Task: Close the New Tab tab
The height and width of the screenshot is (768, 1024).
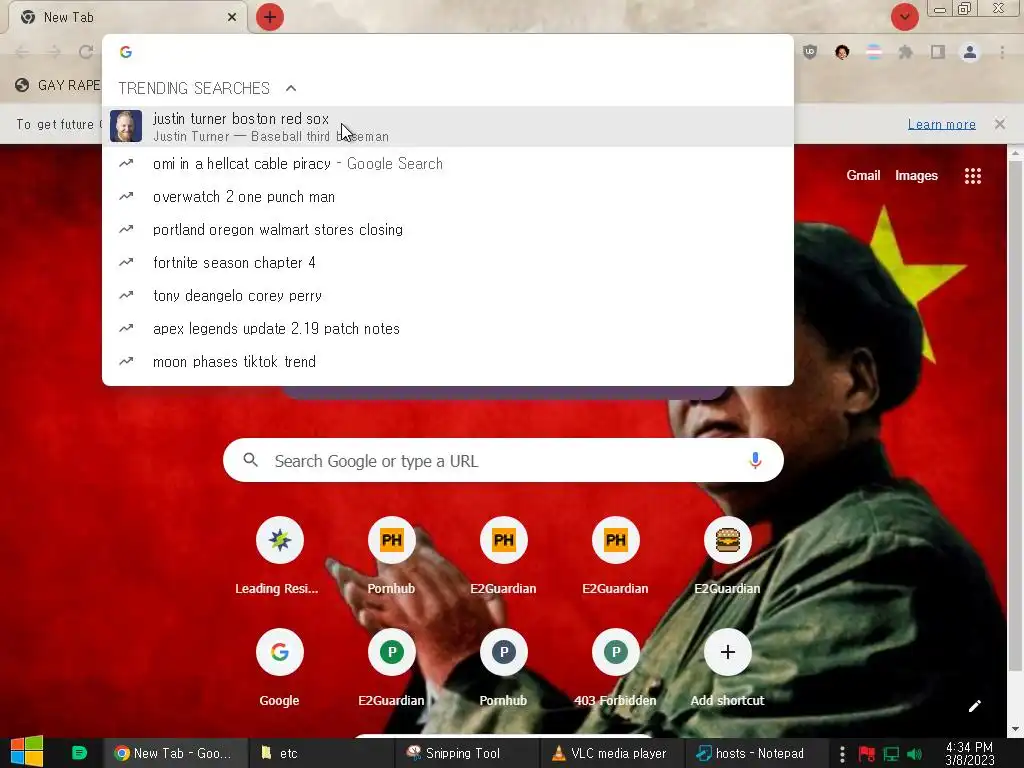Action: 232,17
